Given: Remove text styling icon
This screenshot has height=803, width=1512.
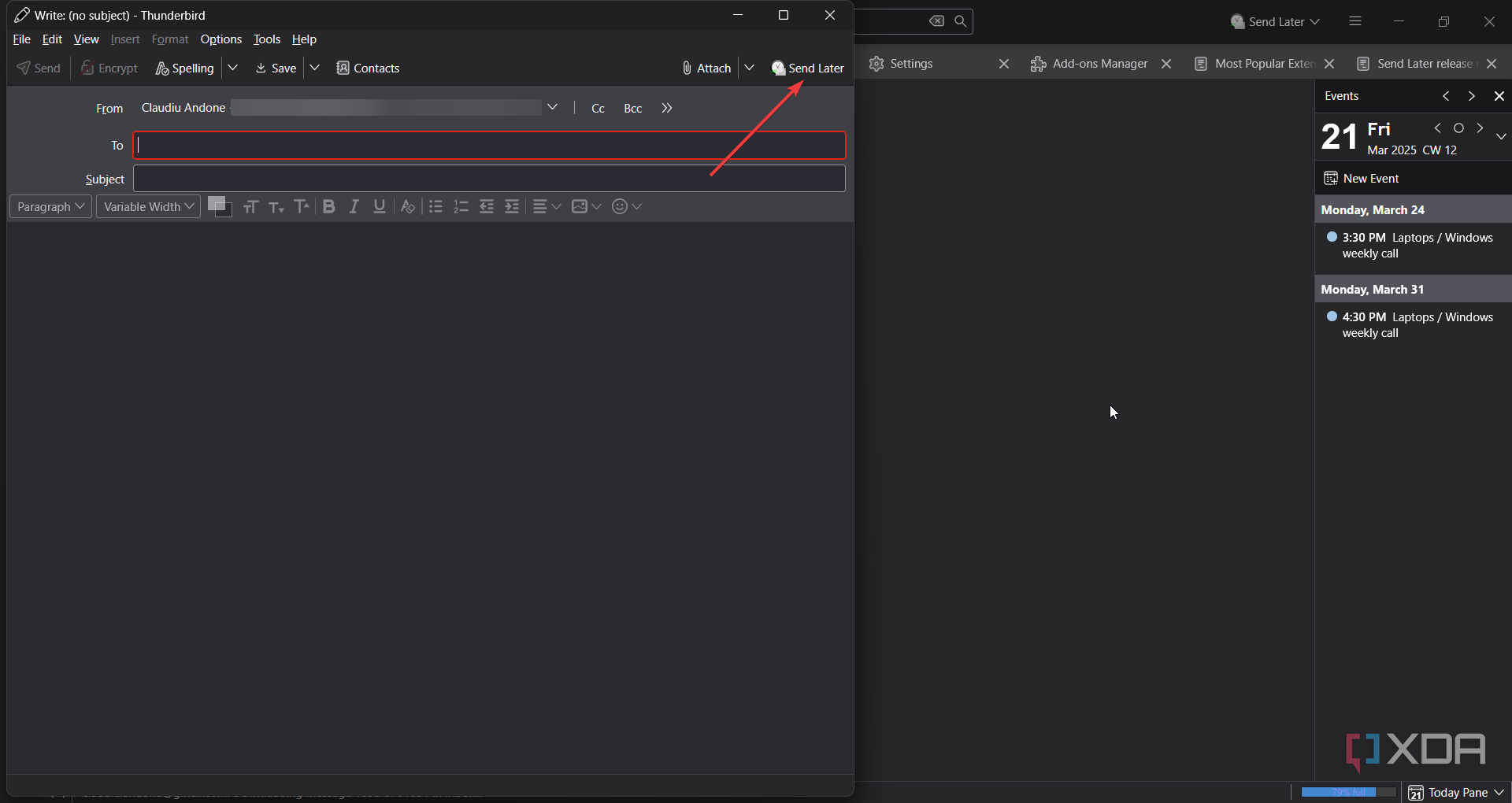Looking at the screenshot, I should [x=407, y=206].
